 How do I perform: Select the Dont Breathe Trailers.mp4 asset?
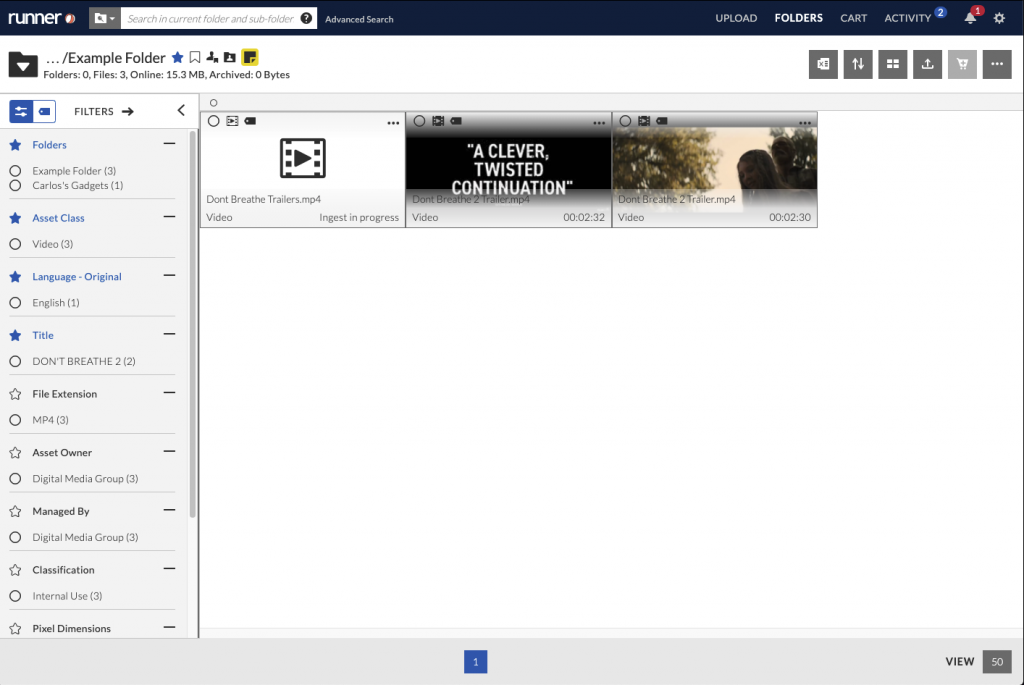tap(214, 121)
